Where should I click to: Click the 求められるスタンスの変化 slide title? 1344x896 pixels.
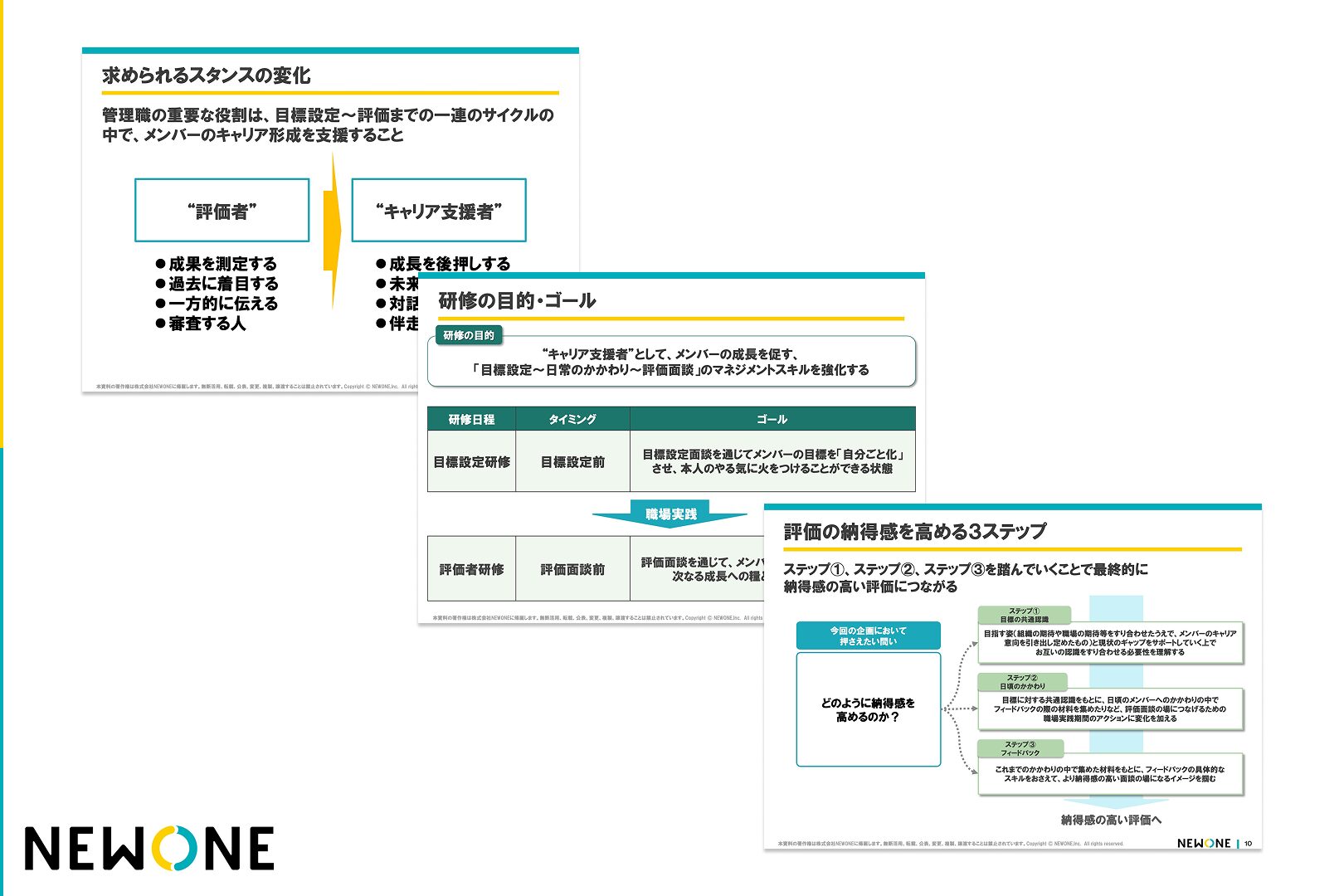207,75
